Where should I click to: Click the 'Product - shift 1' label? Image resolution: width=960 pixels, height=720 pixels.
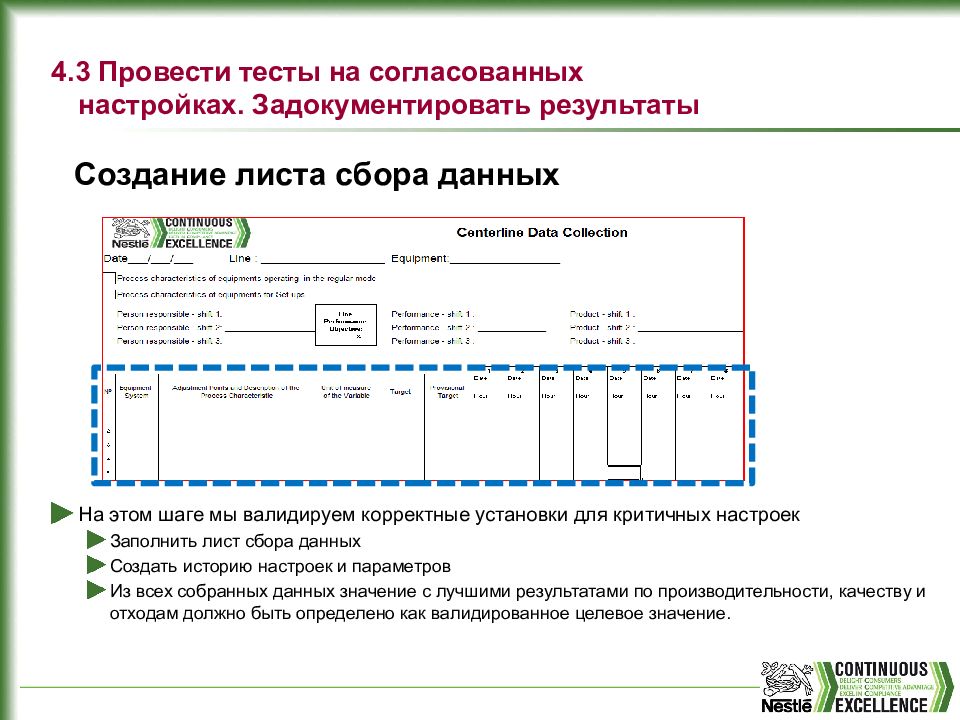point(602,314)
